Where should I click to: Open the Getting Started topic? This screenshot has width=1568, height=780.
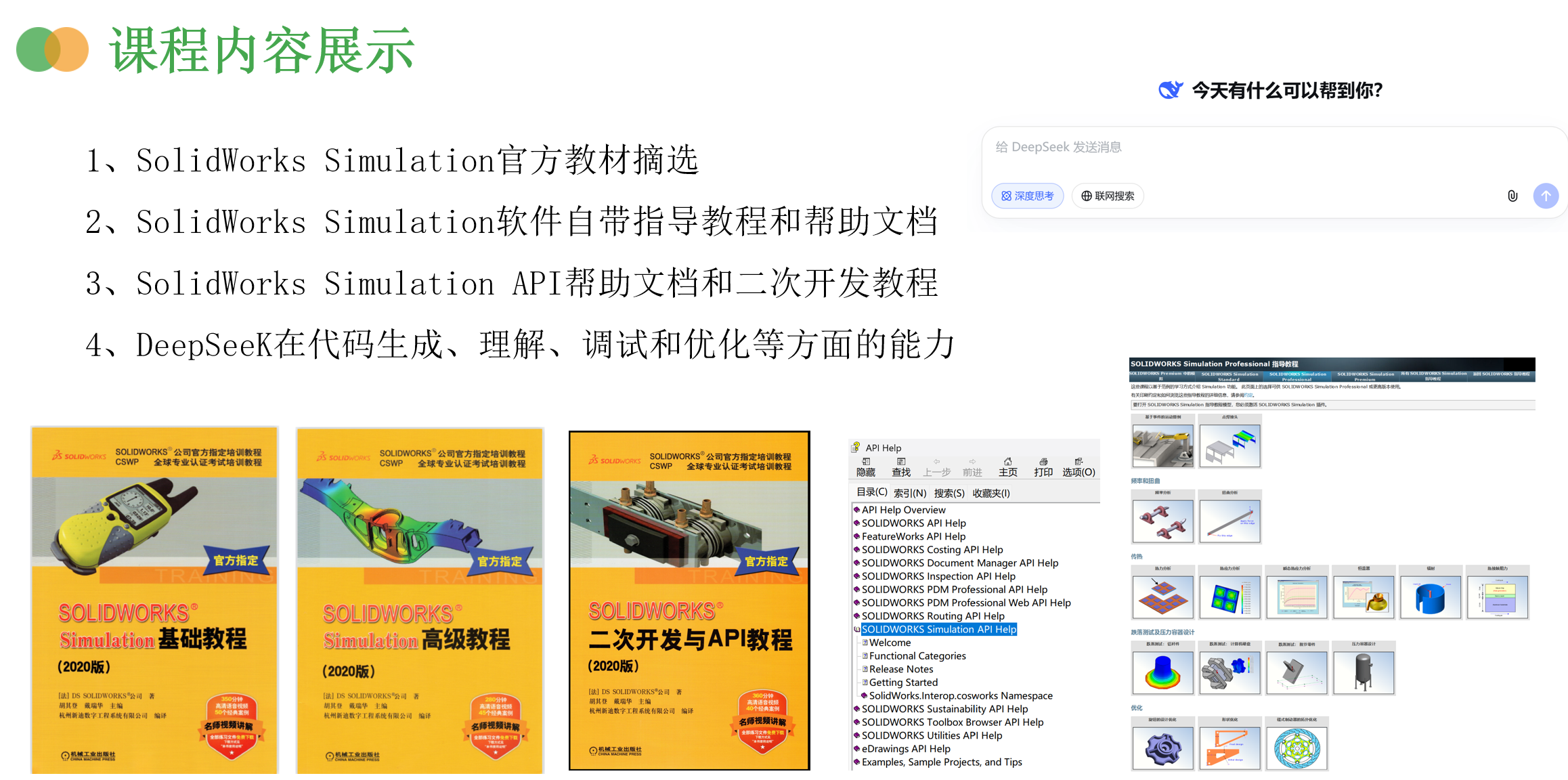[x=903, y=682]
